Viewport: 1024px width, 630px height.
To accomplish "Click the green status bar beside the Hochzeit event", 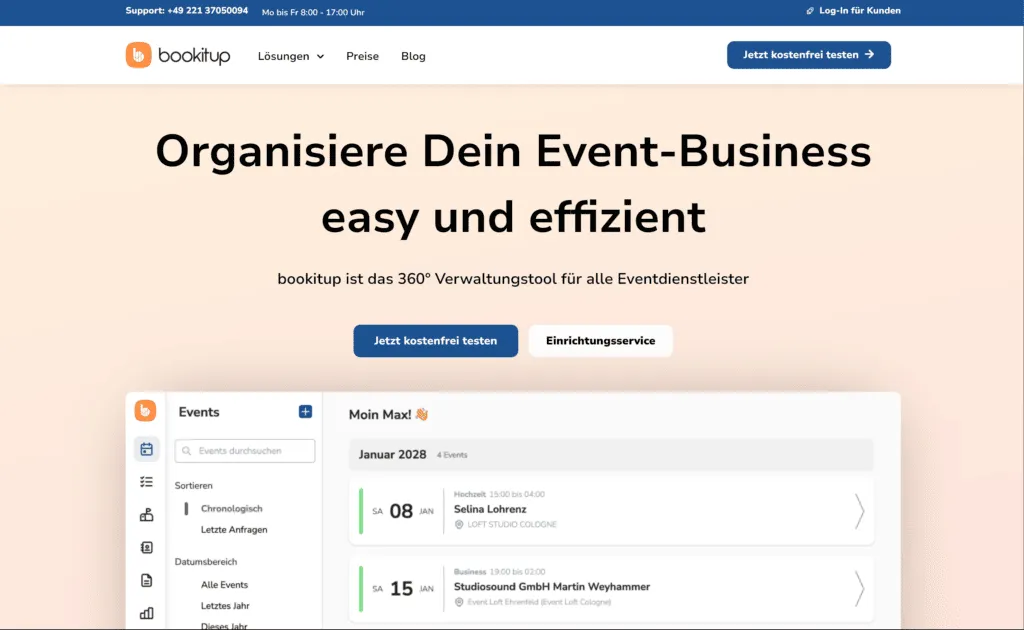I will point(360,511).
